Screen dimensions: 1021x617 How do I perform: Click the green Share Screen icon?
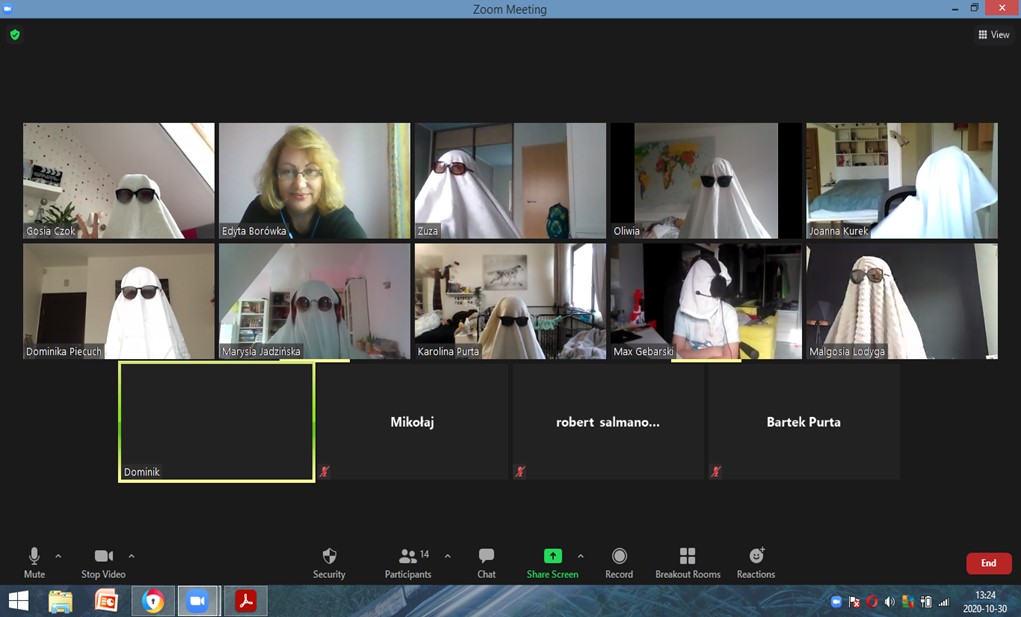552,556
